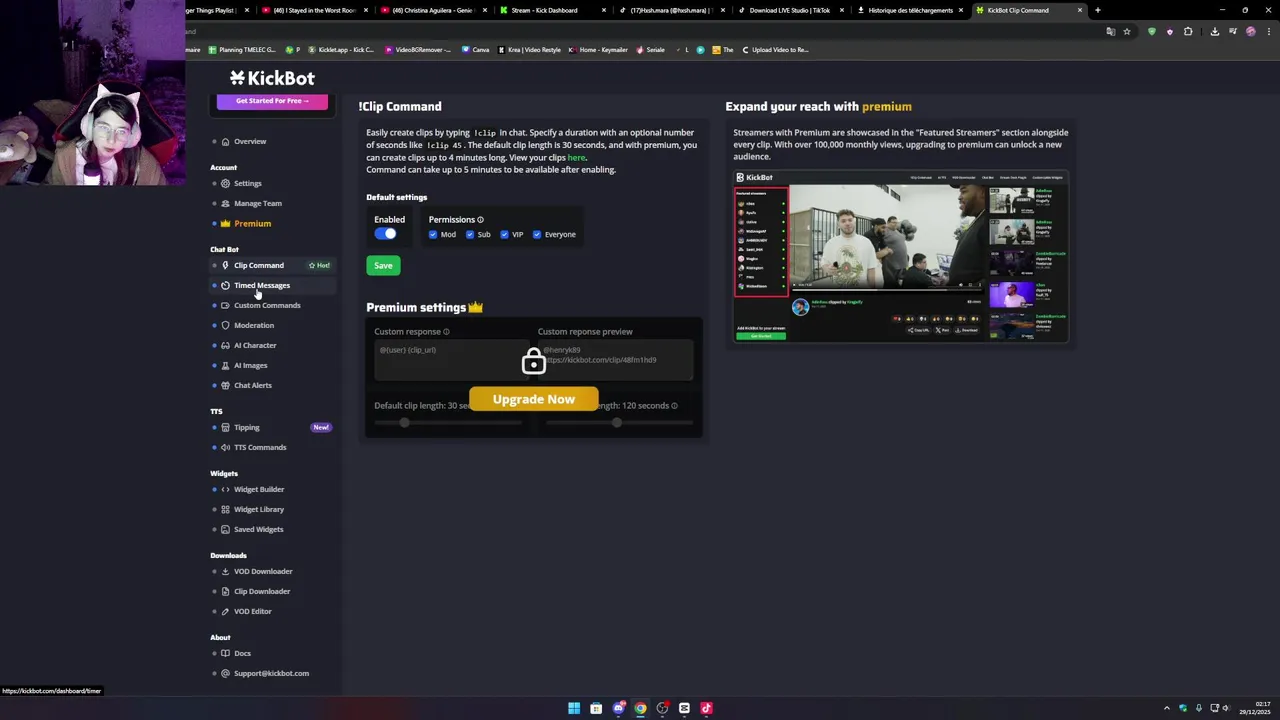Screen dimensions: 1280x720
Task: Open Widget Library grid icon
Action: click(x=225, y=509)
